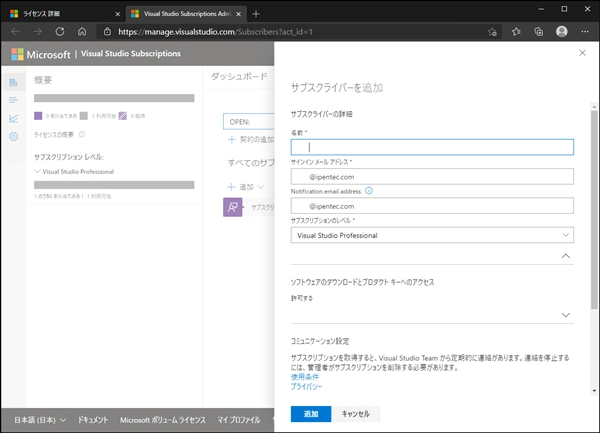Click info icon beside ライセンスの概要
The height and width of the screenshot is (433, 600).
tap(82, 134)
